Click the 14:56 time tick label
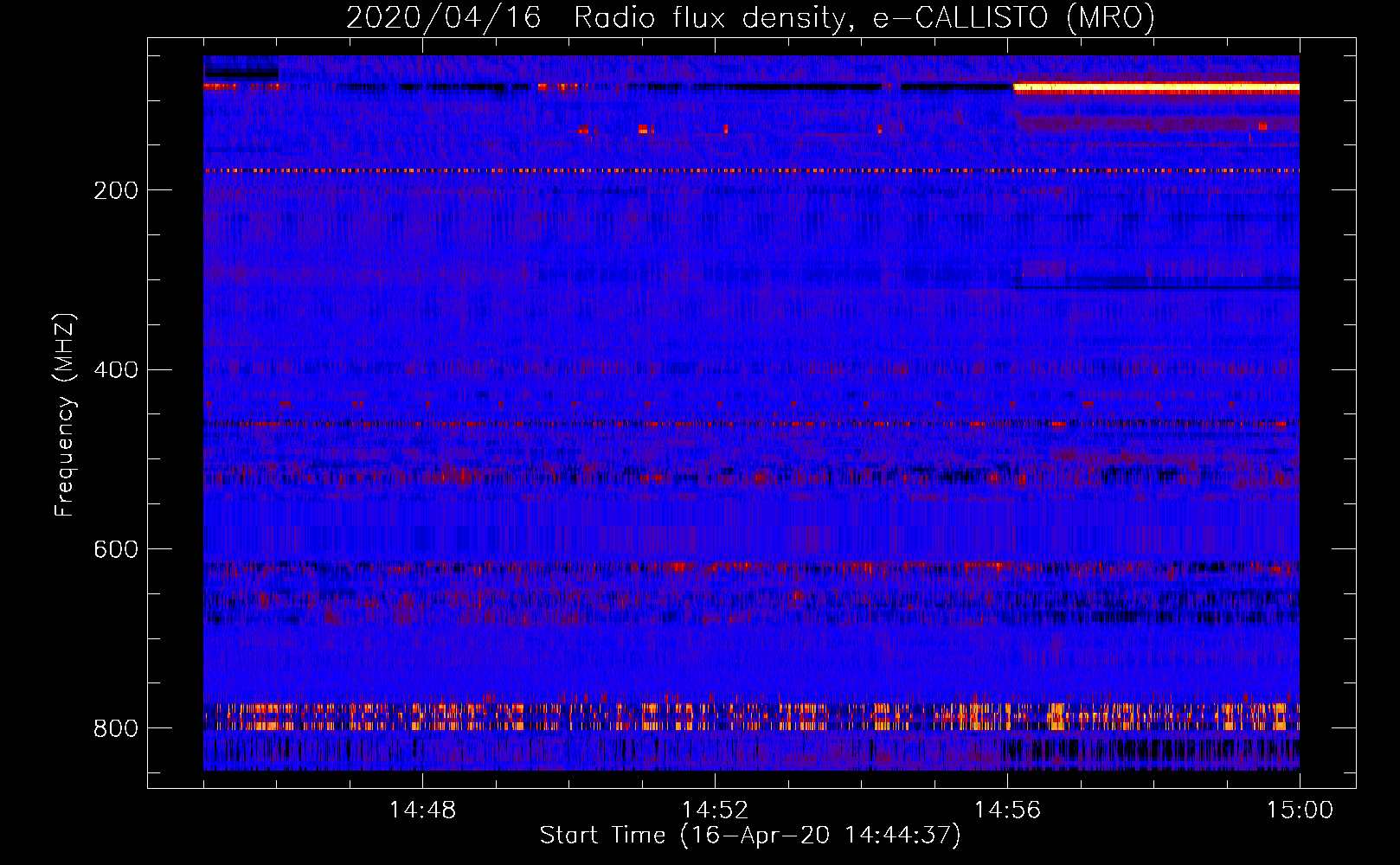This screenshot has height=865, width=1400. pos(1007,811)
